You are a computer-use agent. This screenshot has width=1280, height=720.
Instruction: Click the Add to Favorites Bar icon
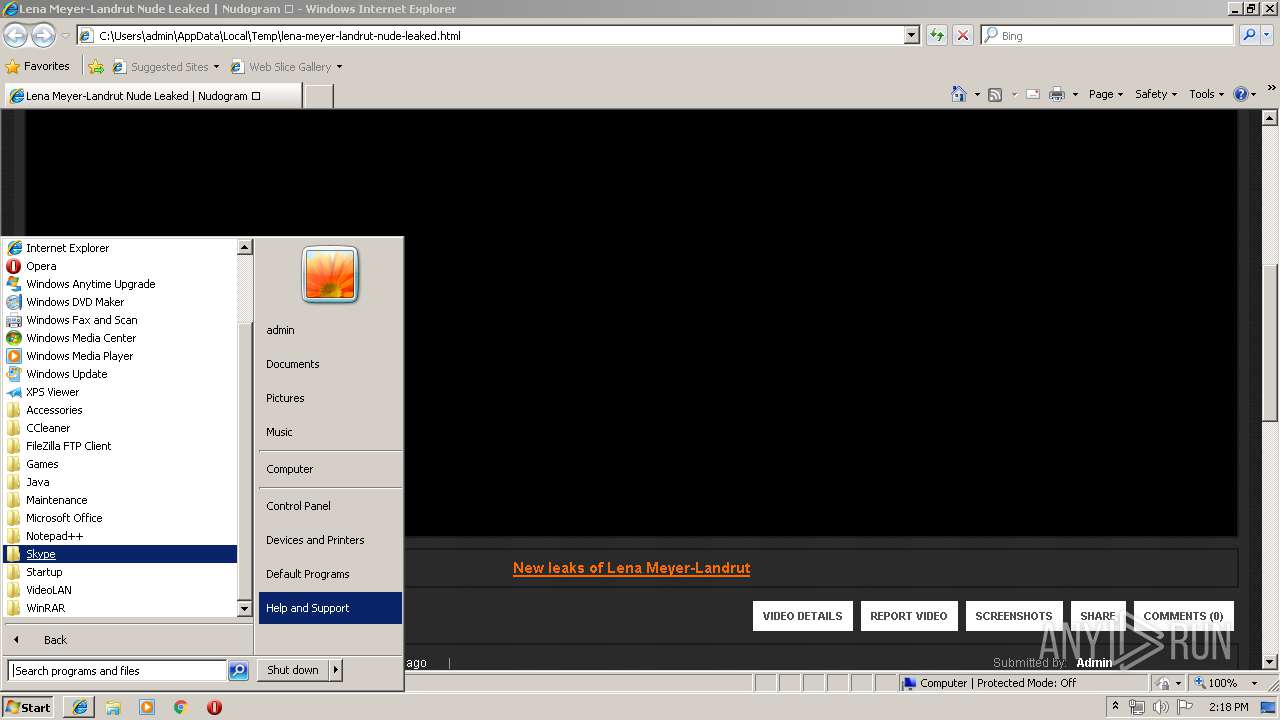(x=96, y=67)
